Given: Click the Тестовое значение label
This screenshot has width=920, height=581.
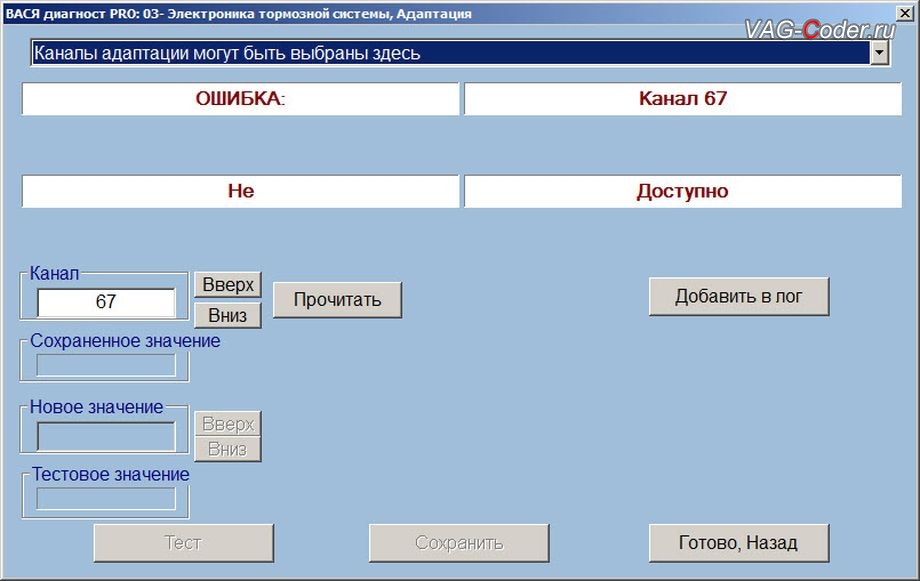Looking at the screenshot, I should pos(110,474).
